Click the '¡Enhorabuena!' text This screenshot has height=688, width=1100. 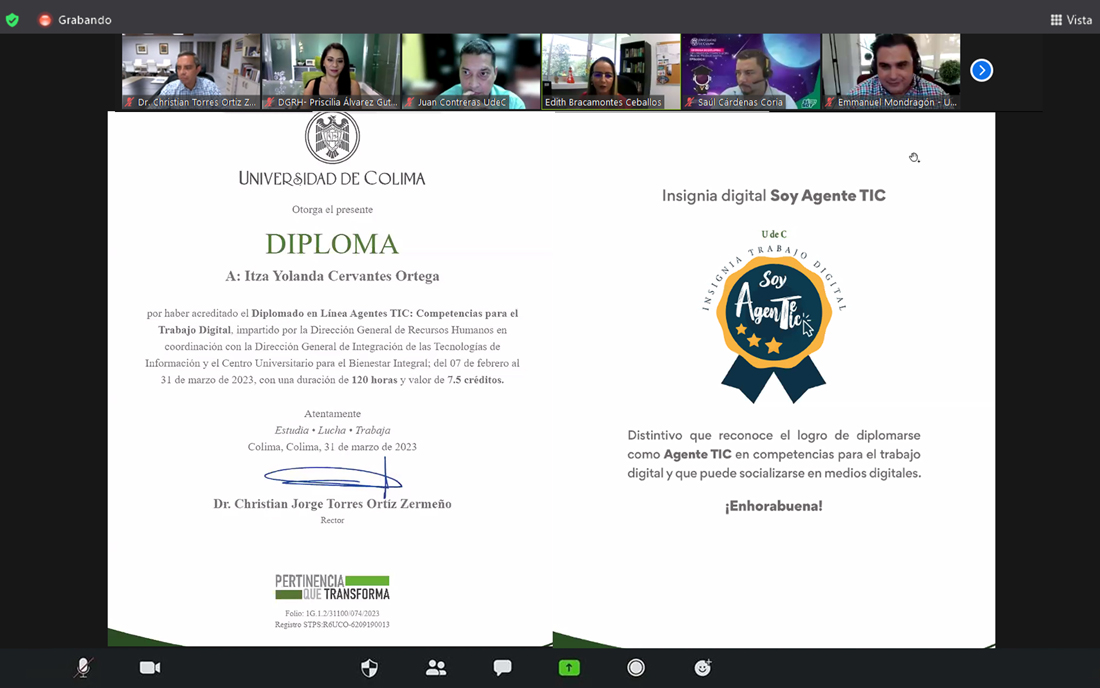[x=774, y=506]
